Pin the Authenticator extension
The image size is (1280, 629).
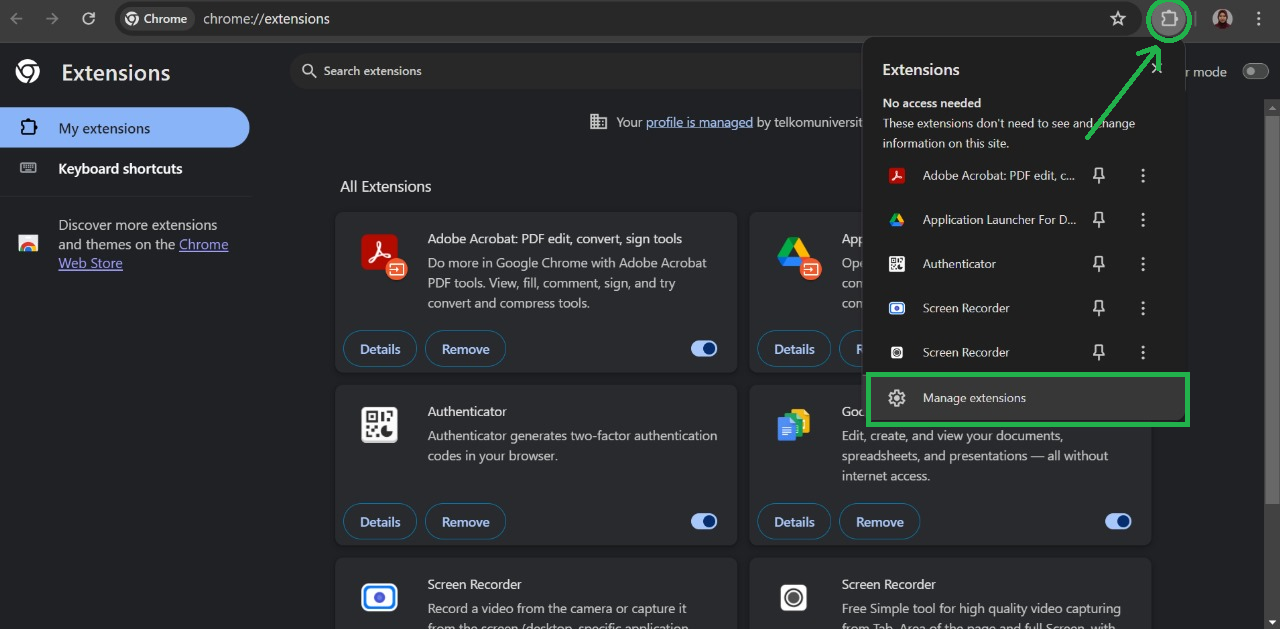(x=1098, y=264)
